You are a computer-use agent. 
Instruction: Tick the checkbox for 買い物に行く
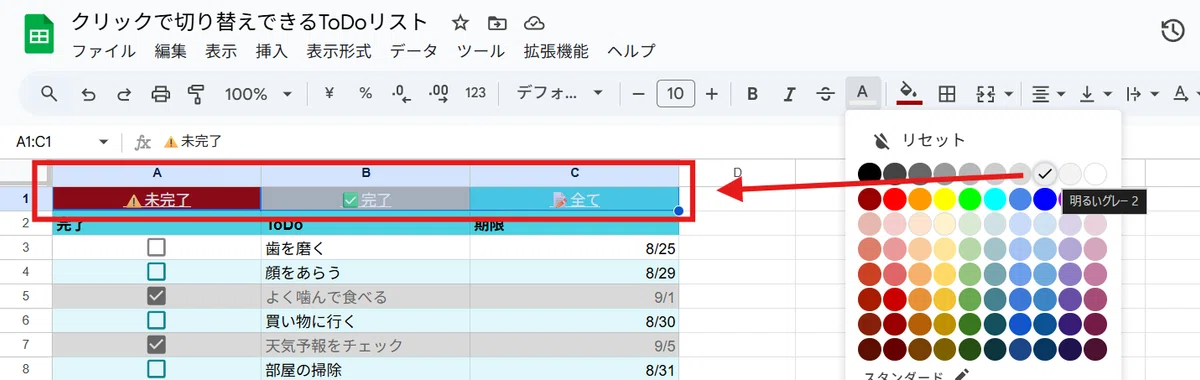[x=156, y=320]
